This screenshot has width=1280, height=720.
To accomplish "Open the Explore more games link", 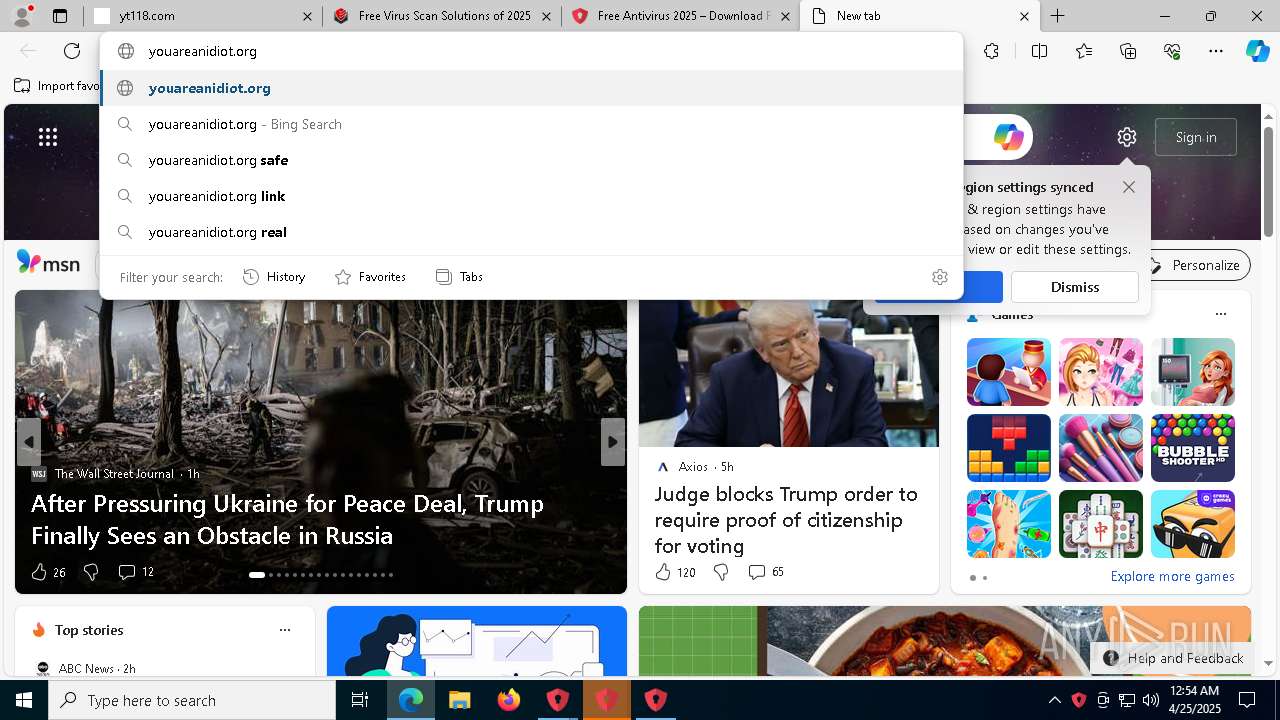I will click(1172, 577).
